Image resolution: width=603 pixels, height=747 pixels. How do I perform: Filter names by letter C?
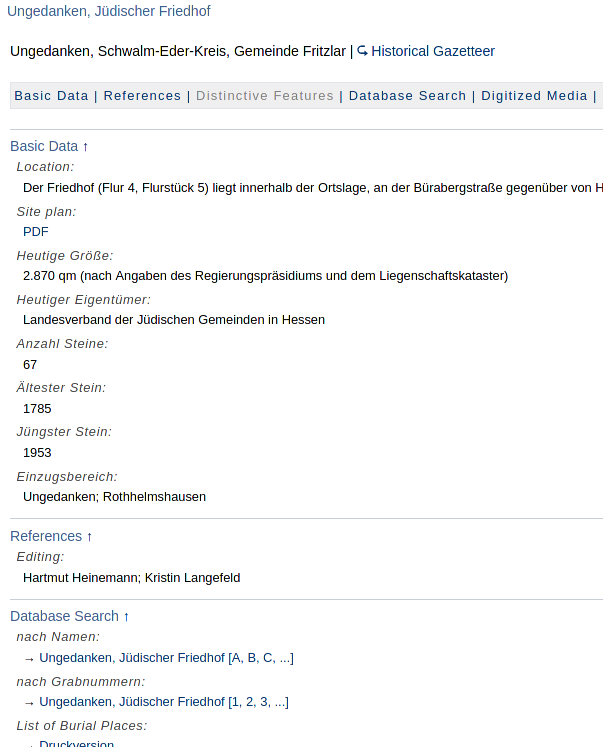(x=268, y=658)
